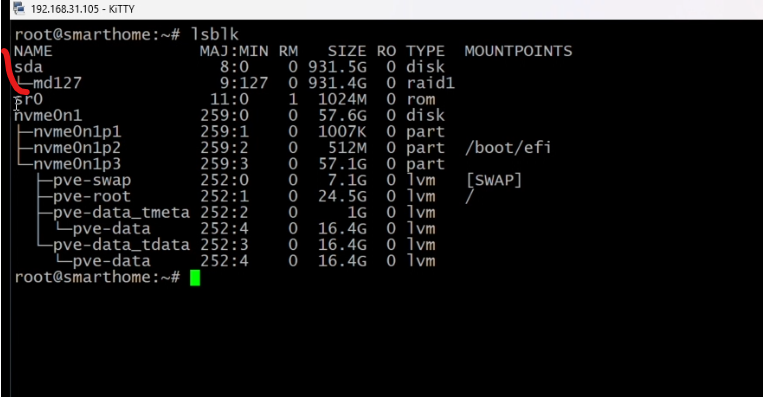Click the '57.1G' size value
Image resolution: width=763 pixels, height=397 pixels.
342,164
